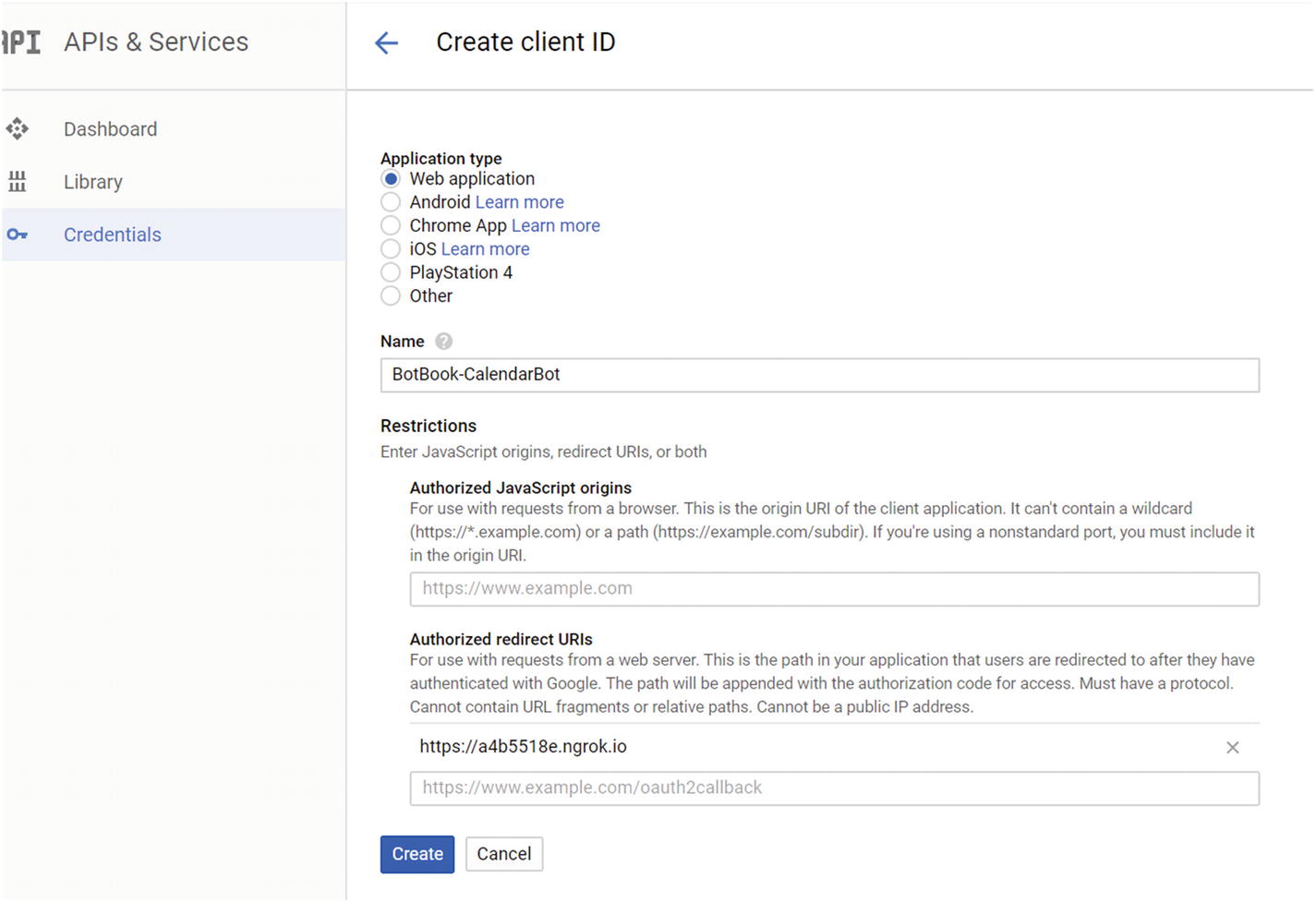
Task: Select PlayStation 4 application type
Action: coord(391,272)
